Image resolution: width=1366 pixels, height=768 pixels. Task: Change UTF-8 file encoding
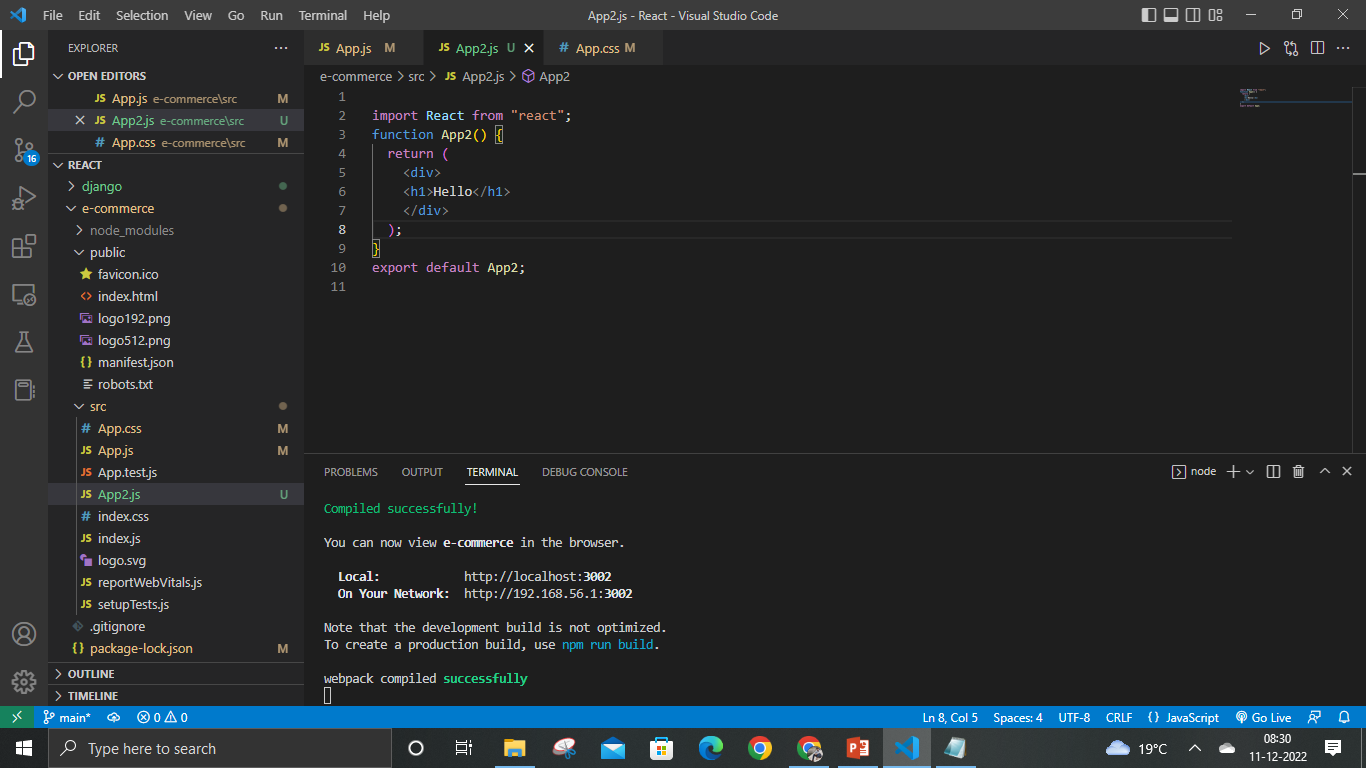pyautogui.click(x=1074, y=717)
